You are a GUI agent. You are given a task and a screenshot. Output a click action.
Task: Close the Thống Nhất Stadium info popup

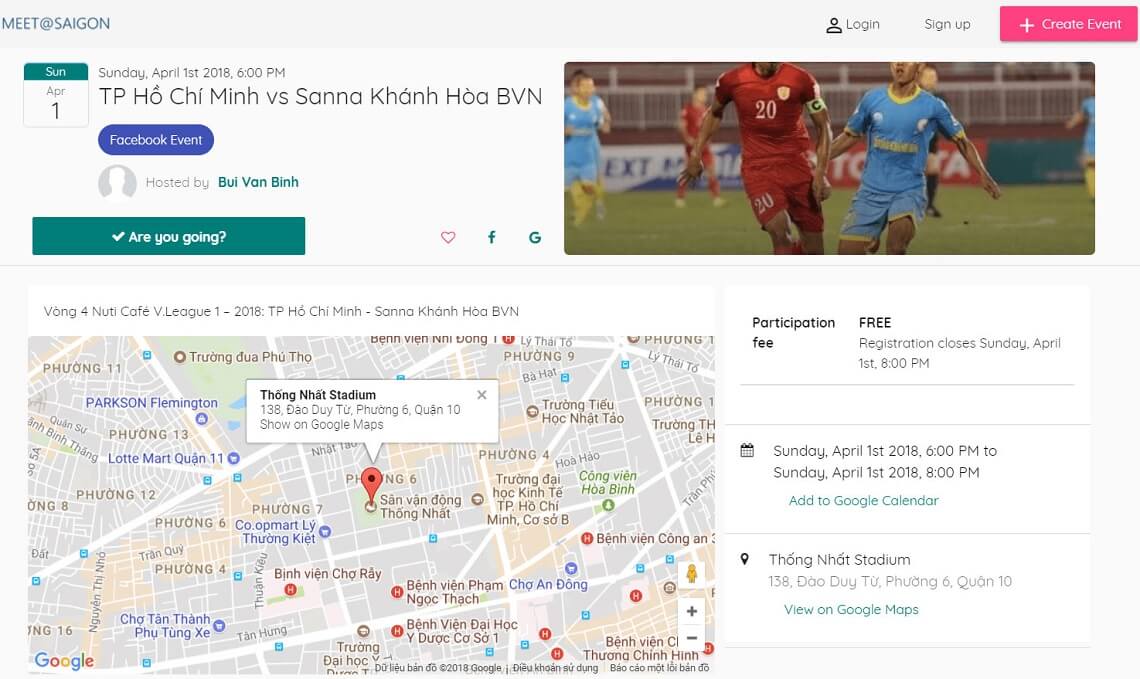click(x=482, y=395)
